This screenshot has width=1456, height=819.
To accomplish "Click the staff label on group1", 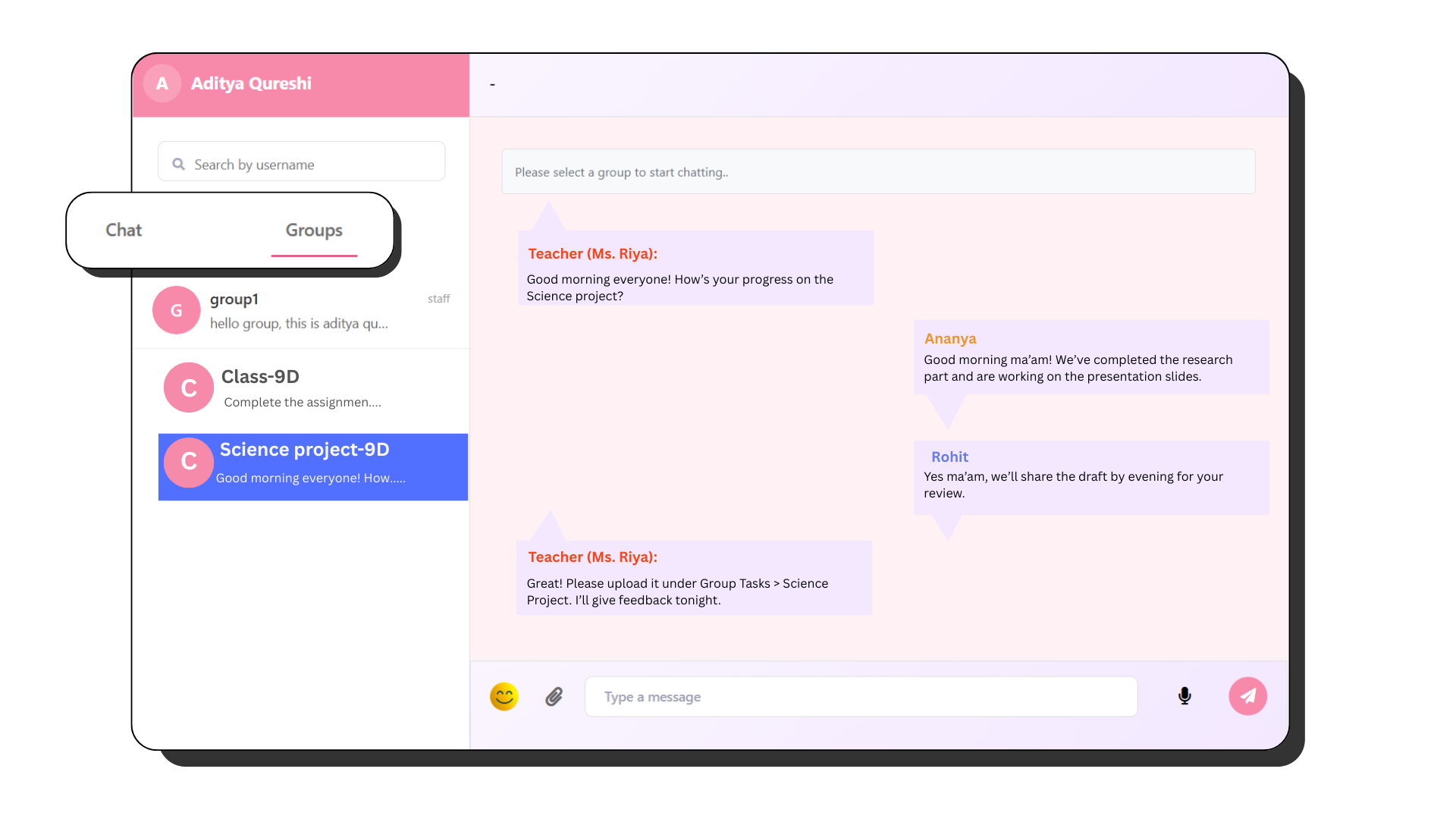I will (438, 299).
